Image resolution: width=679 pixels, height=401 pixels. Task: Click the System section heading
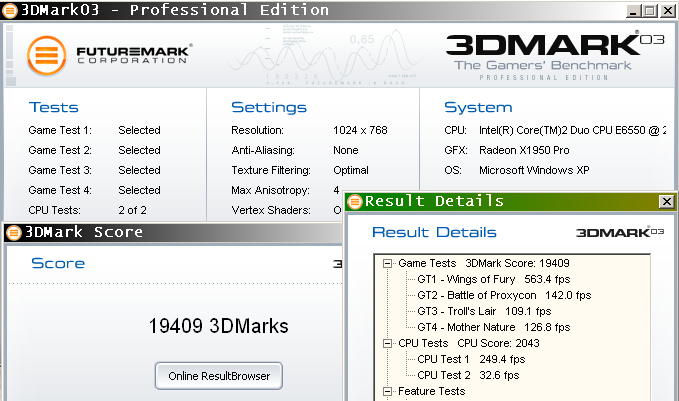[478, 107]
